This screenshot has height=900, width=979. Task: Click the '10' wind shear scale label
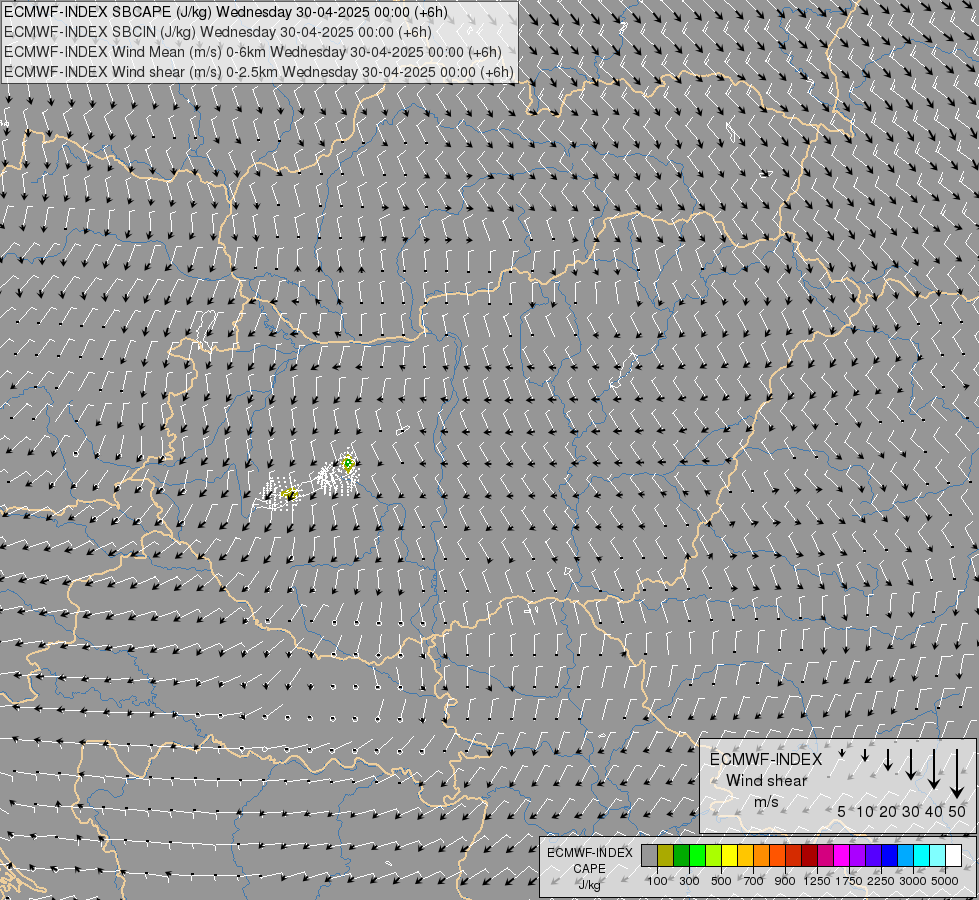click(x=865, y=811)
